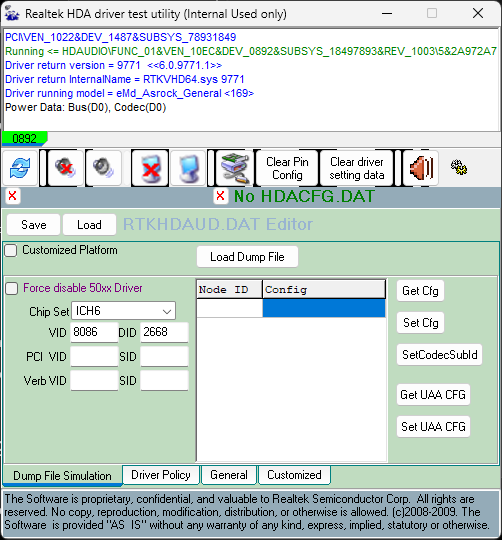Viewport: 502px width, 540px height.
Task: Open the Chip Set ICH6 dropdown
Action: click(x=123, y=311)
